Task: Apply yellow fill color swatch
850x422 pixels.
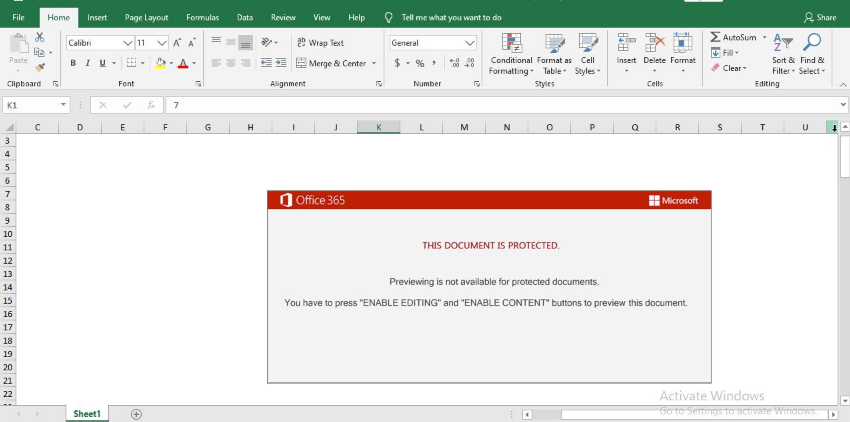Action: coord(160,63)
